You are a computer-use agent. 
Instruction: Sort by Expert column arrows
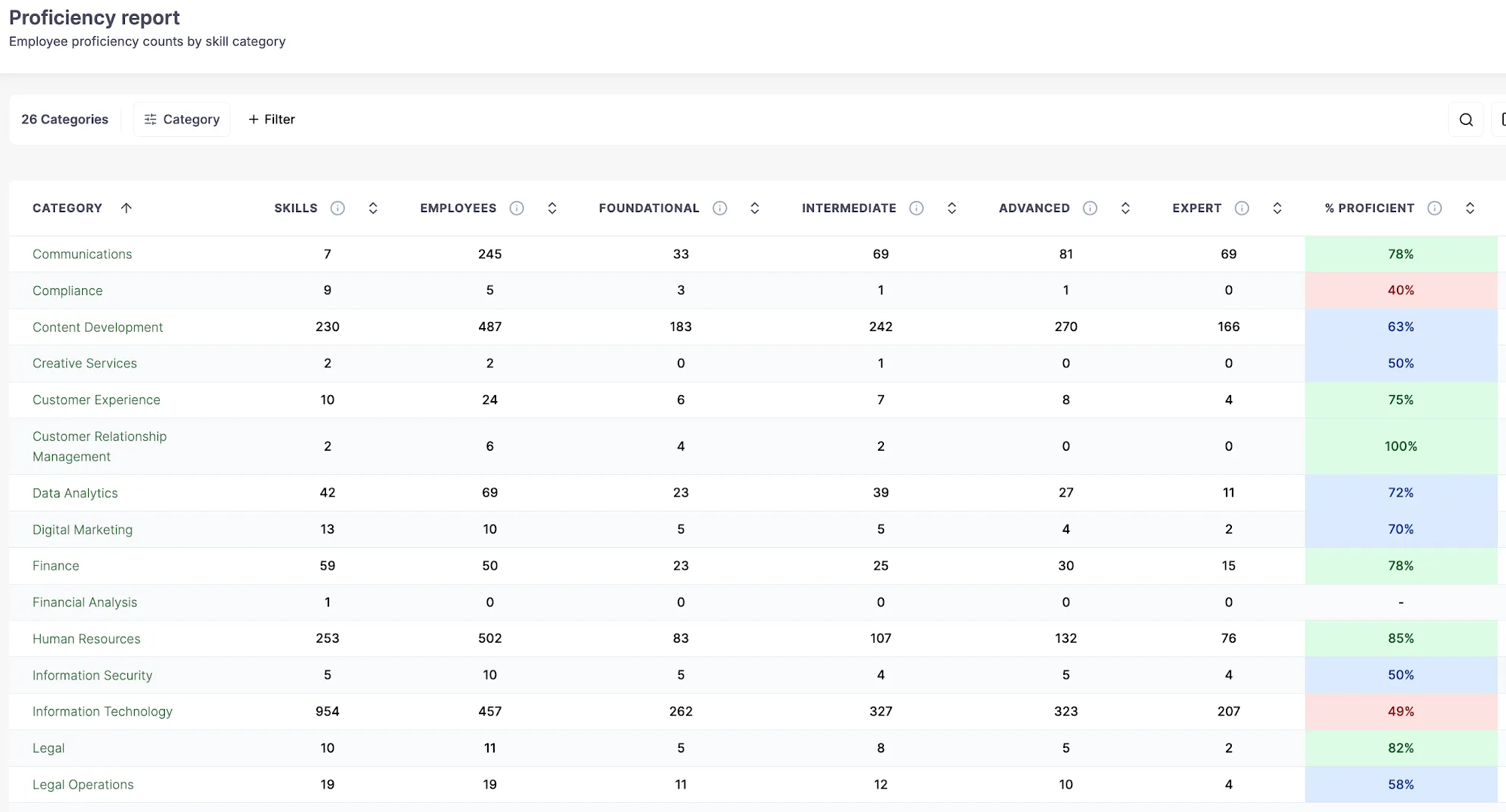click(x=1277, y=208)
